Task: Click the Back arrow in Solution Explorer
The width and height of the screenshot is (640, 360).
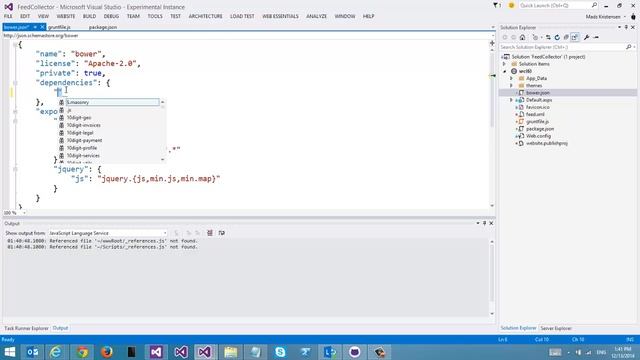Action: [x=505, y=37]
